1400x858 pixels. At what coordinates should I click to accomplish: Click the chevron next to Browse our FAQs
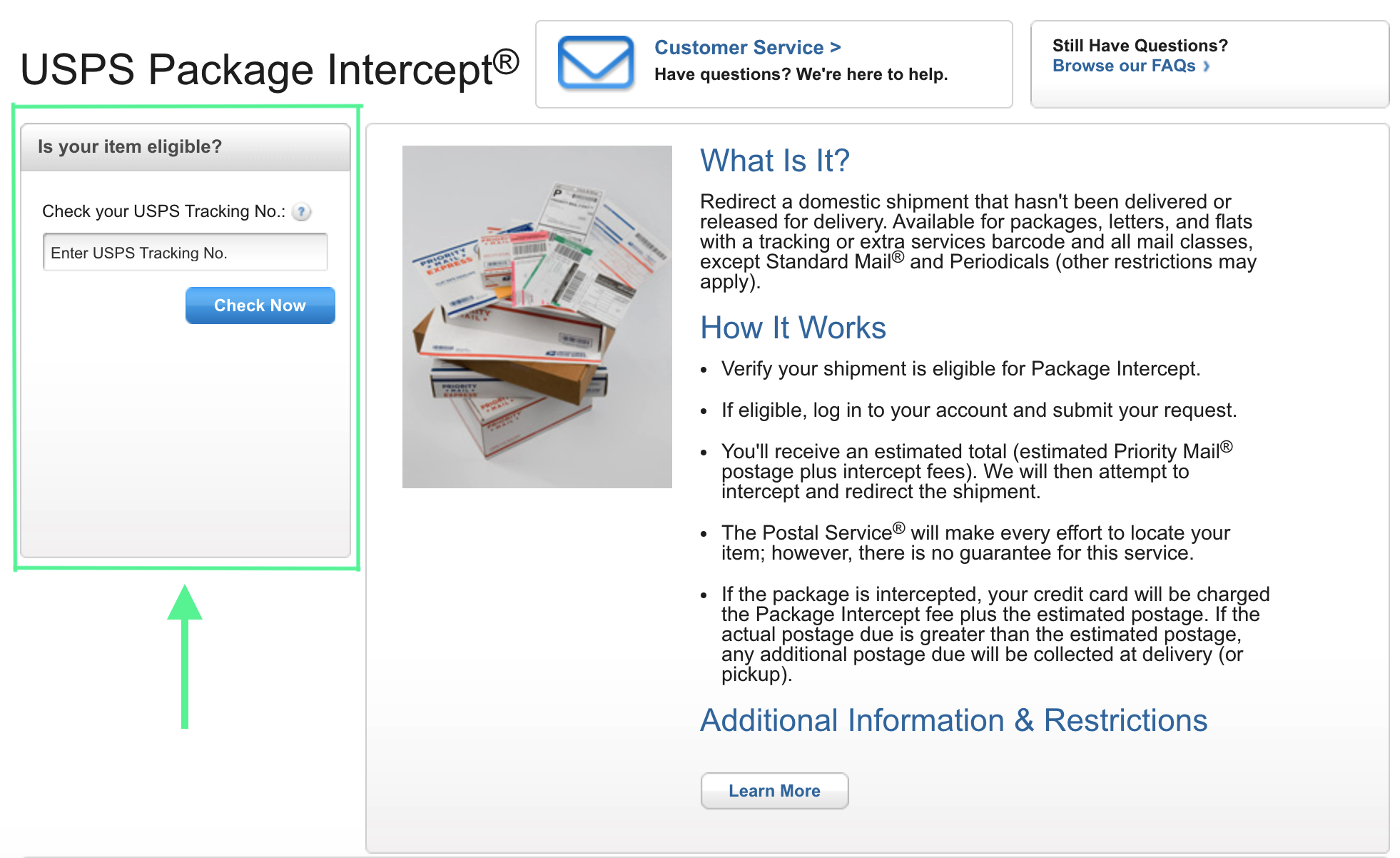click(x=1207, y=66)
